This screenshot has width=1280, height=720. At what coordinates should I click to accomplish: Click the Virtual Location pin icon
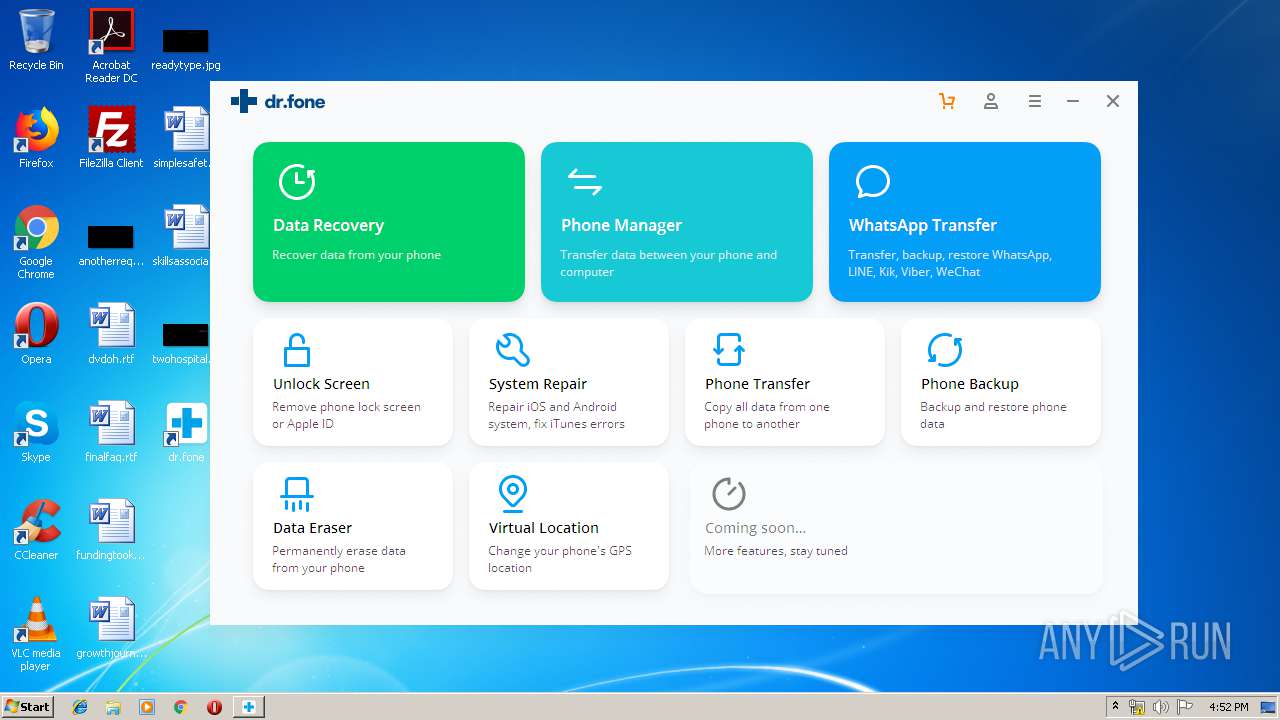tap(513, 494)
